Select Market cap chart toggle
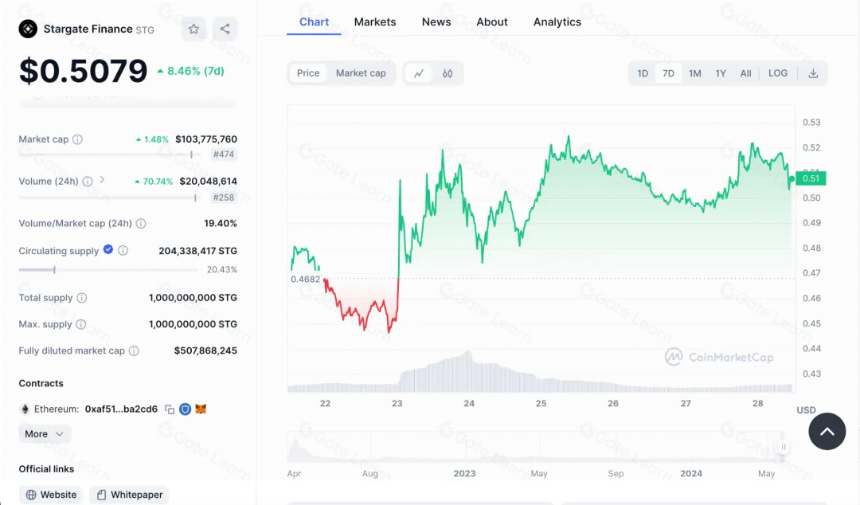The width and height of the screenshot is (860, 505). point(361,73)
